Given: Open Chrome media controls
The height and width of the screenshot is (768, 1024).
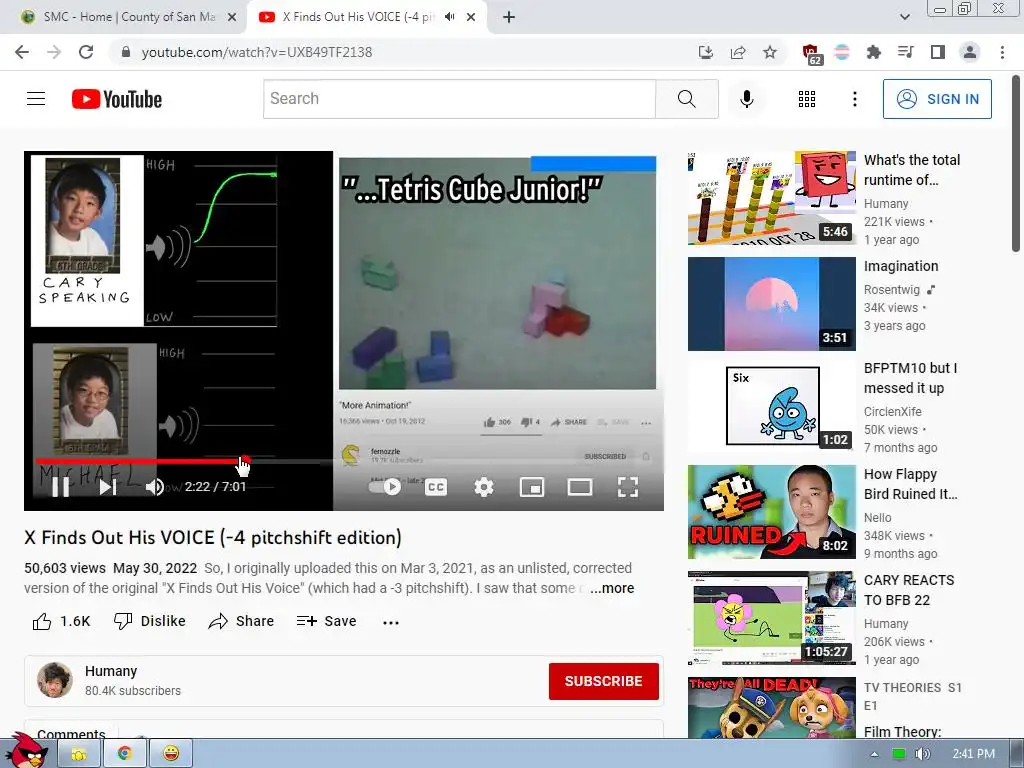Looking at the screenshot, I should click(905, 52).
